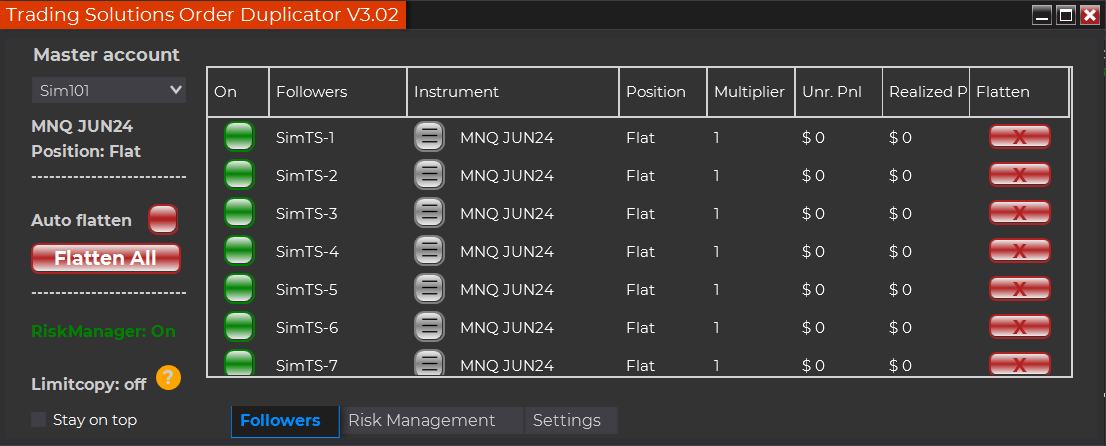Open the instrument menu icon for SimTS-5
Screen dimensions: 1106x446
coord(429,289)
